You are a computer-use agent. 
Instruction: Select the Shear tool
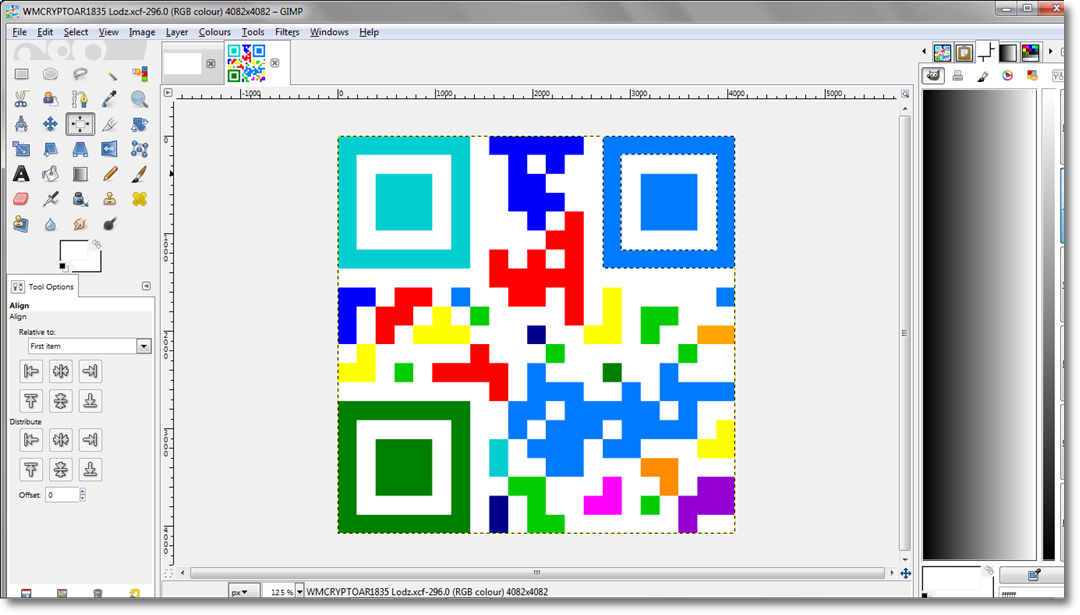pos(50,149)
